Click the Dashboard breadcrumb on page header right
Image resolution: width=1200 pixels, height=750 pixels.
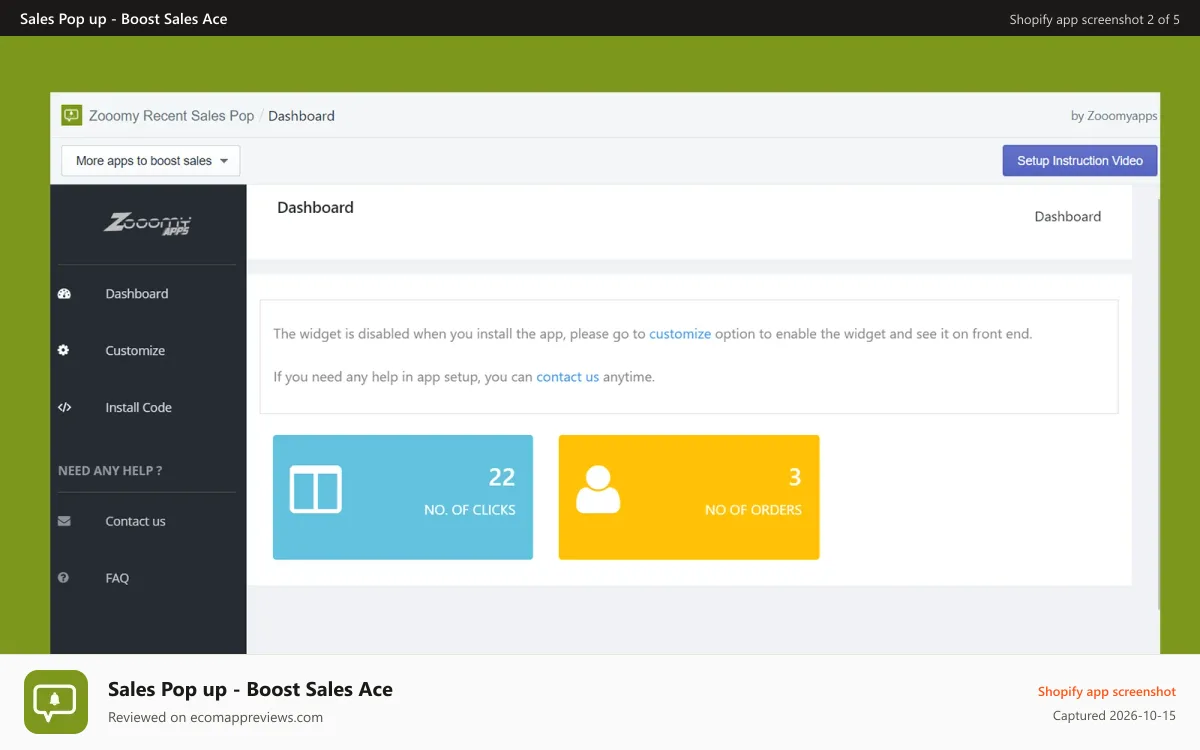coord(1068,216)
